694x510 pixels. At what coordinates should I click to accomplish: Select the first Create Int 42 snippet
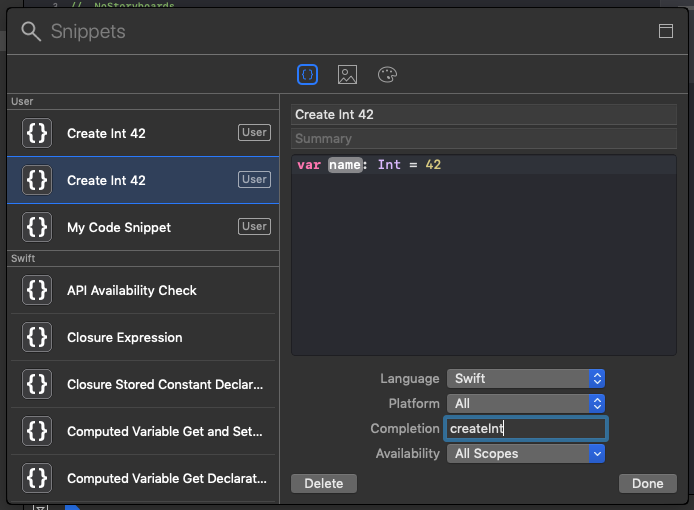tap(143, 133)
